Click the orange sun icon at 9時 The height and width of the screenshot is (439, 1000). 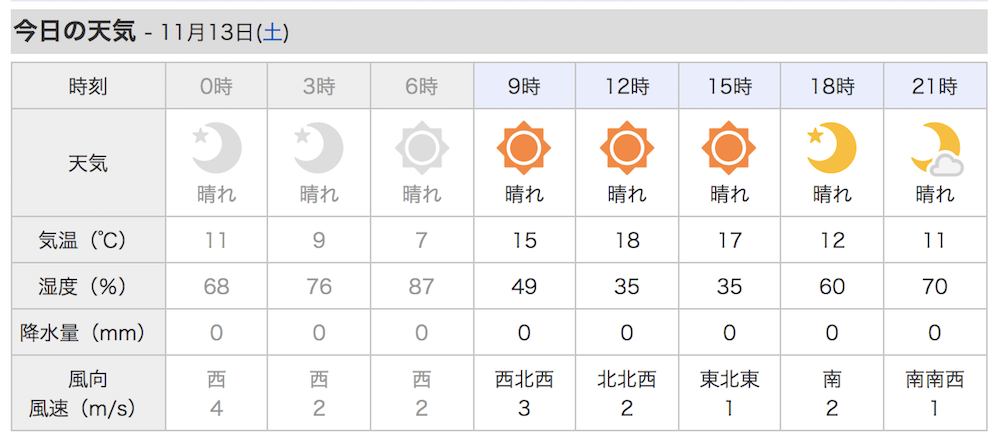[524, 148]
